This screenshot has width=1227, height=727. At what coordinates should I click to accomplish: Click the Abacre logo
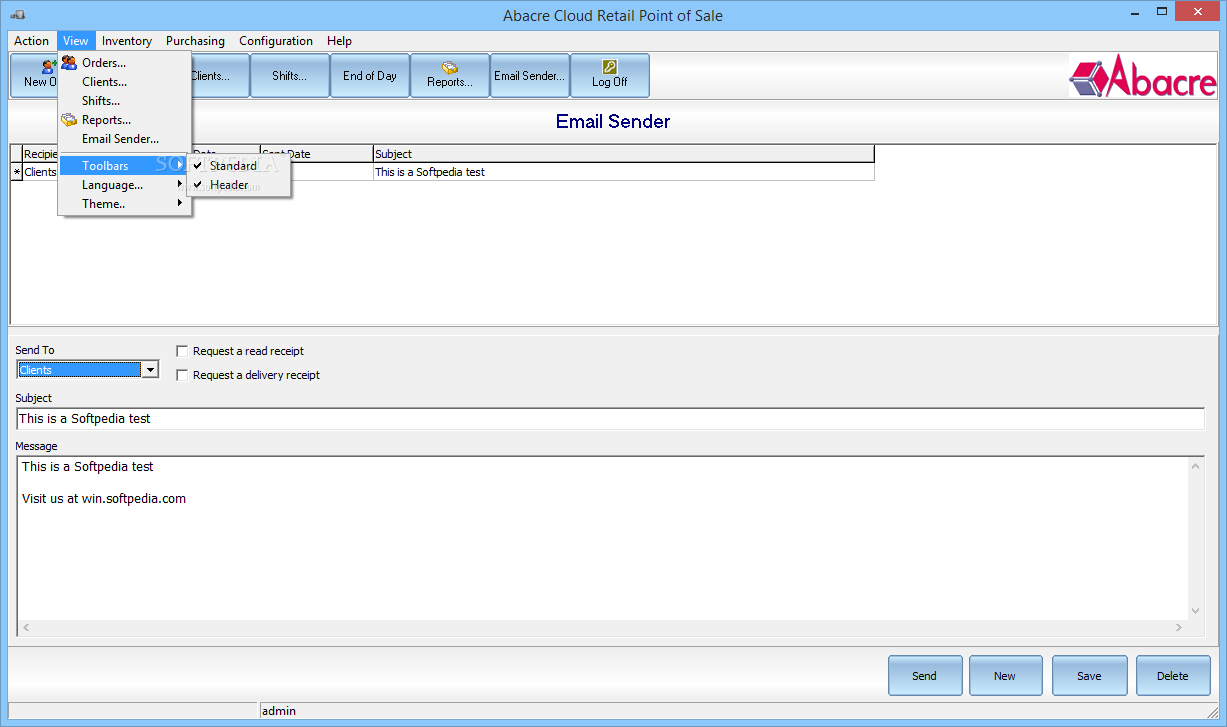(x=1142, y=76)
